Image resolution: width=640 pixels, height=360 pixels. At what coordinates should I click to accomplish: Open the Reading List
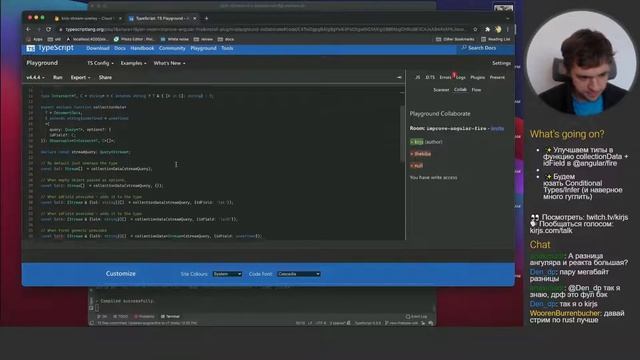496,39
